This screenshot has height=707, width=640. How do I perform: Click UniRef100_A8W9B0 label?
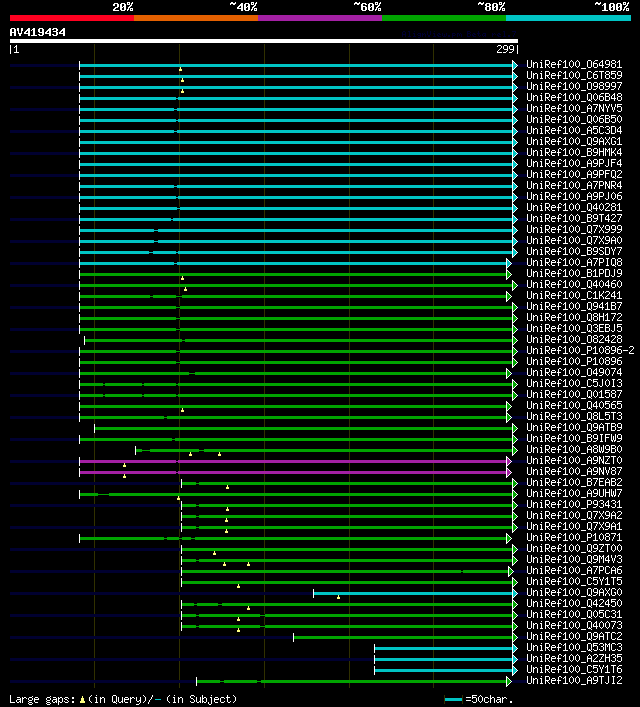(574, 450)
